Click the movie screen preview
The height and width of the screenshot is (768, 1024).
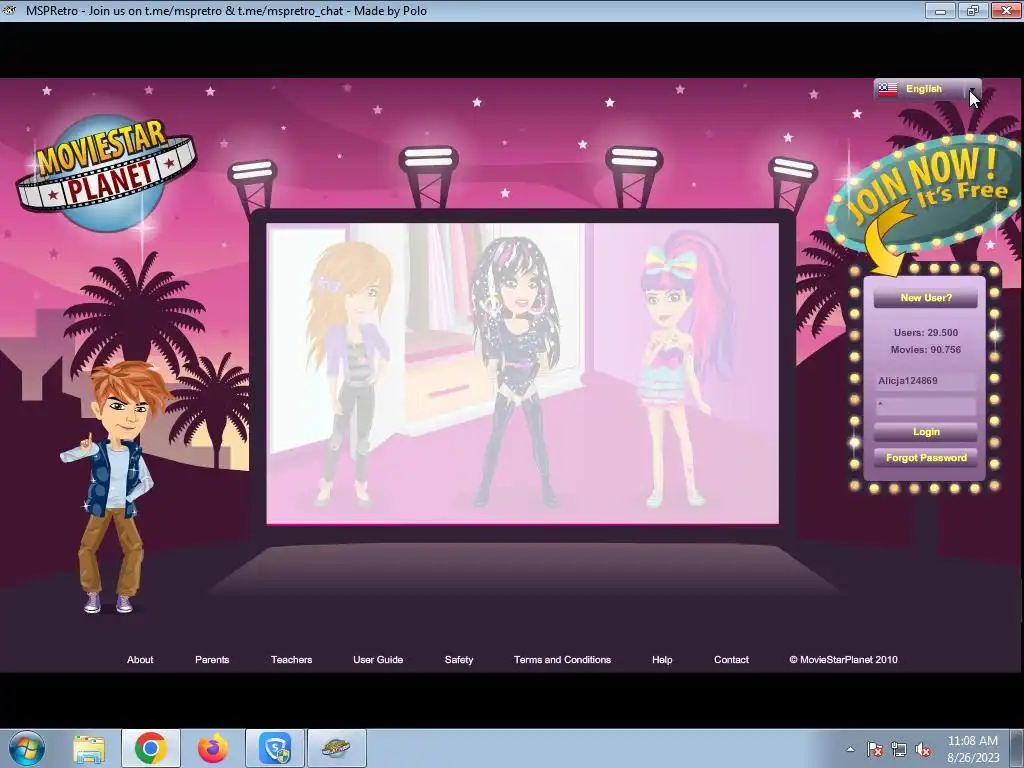click(522, 373)
